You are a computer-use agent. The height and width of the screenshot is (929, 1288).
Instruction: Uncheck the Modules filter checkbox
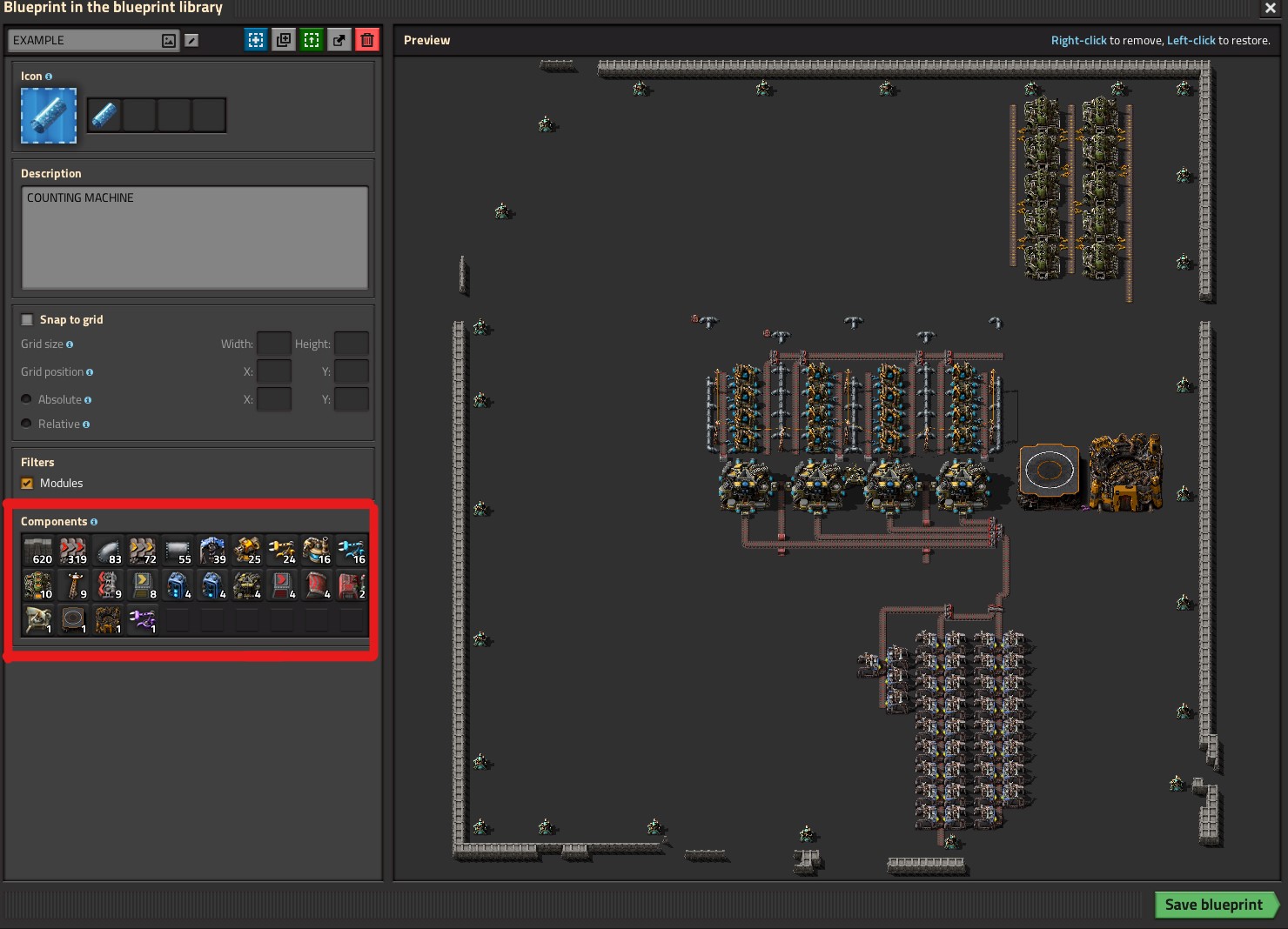[x=27, y=483]
